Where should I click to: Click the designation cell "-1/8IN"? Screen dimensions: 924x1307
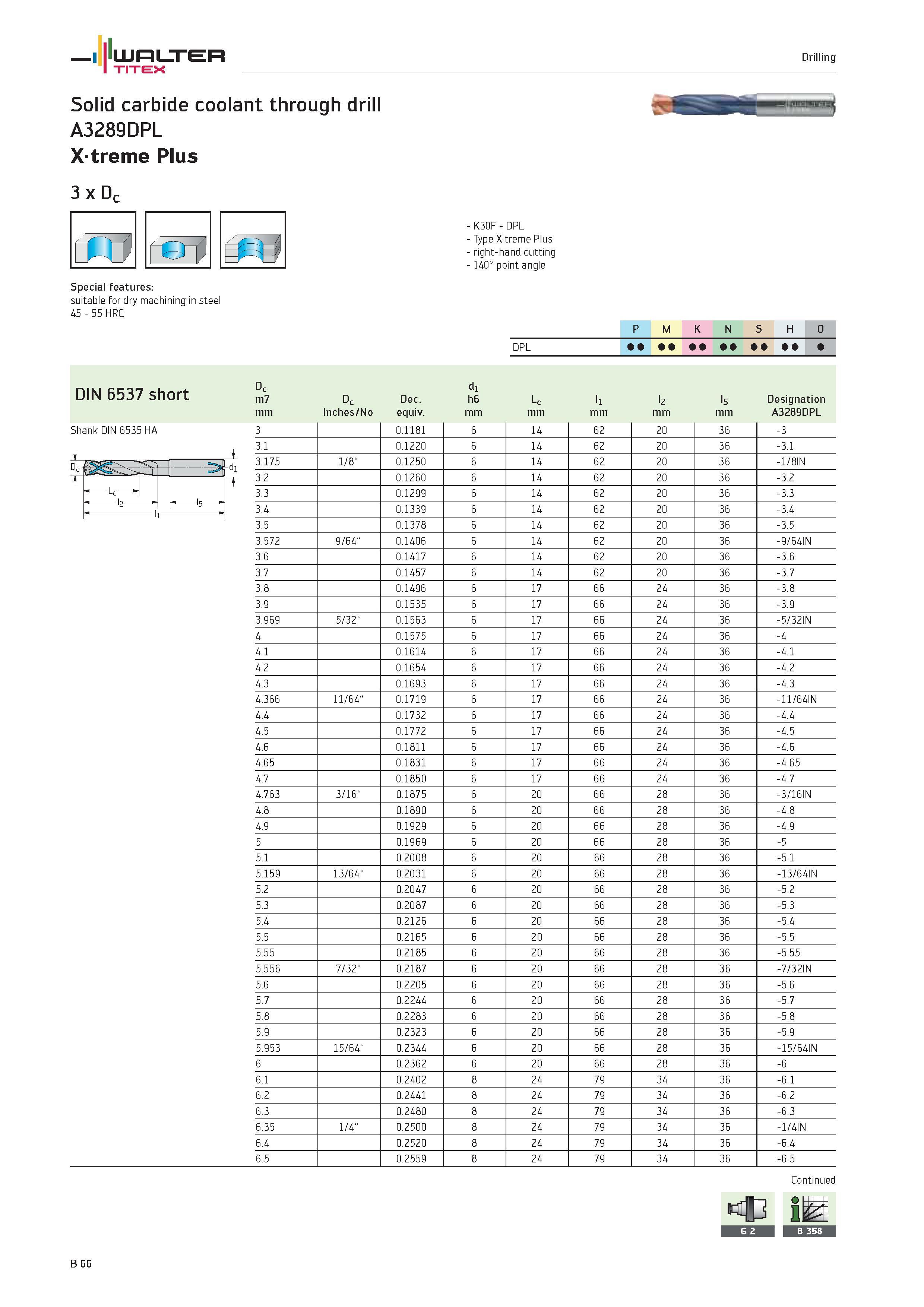click(791, 462)
